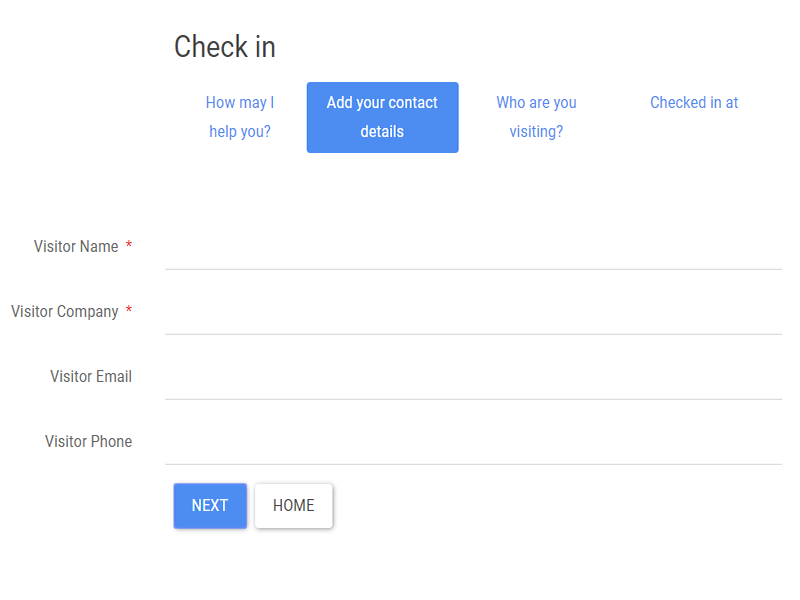Return home via the HOME button
The width and height of the screenshot is (800, 600).
point(293,505)
